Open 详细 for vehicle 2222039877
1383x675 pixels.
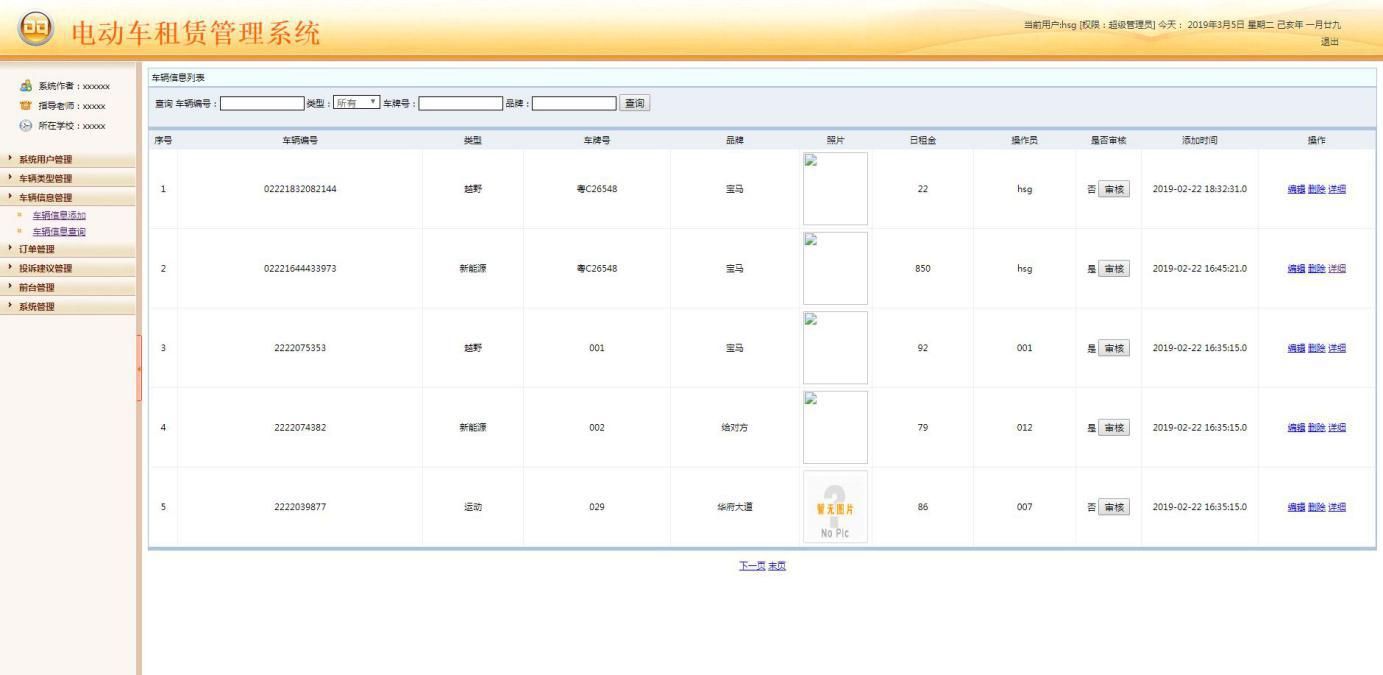1337,507
